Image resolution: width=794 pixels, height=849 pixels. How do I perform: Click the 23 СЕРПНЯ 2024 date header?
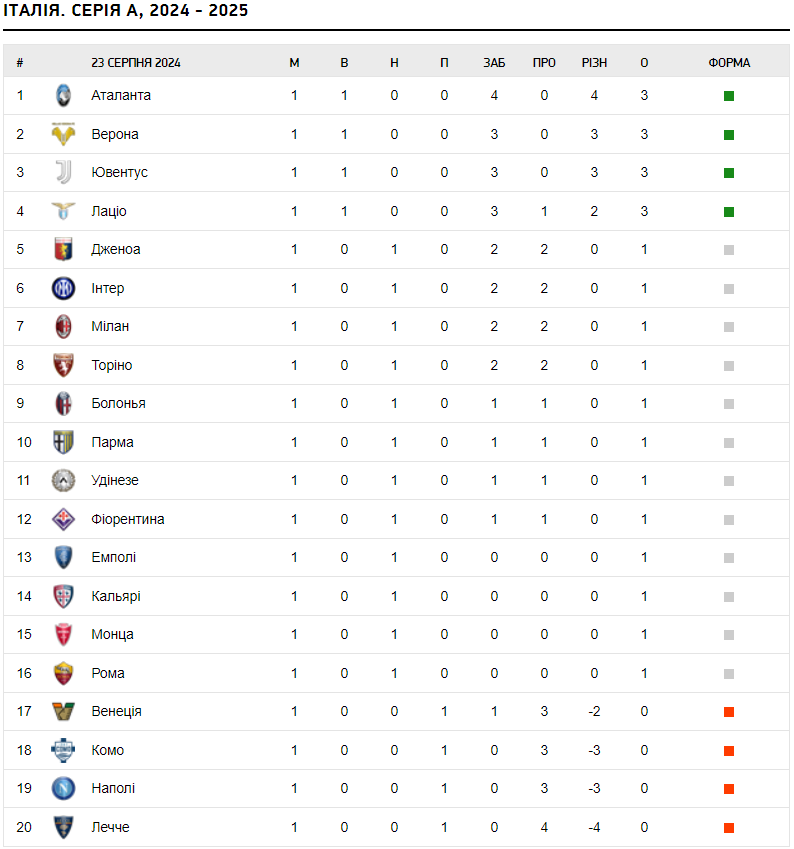[136, 63]
